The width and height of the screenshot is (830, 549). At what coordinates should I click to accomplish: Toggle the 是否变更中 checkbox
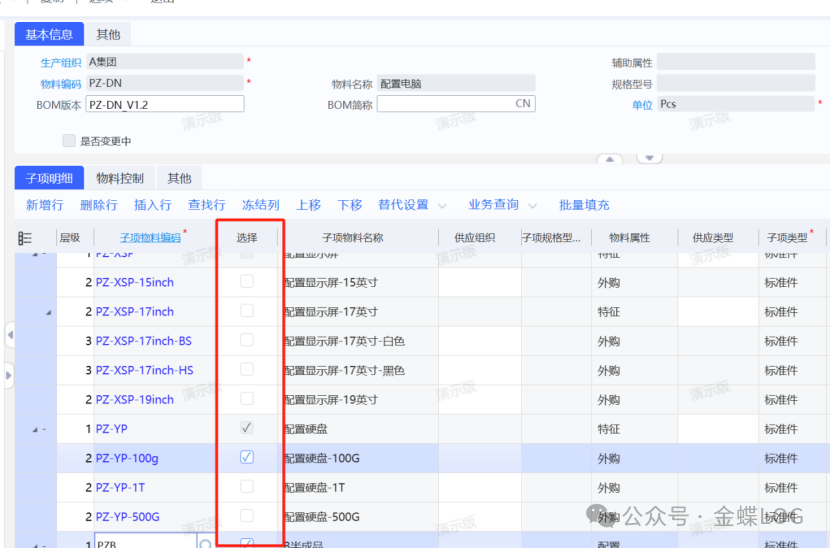point(69,141)
